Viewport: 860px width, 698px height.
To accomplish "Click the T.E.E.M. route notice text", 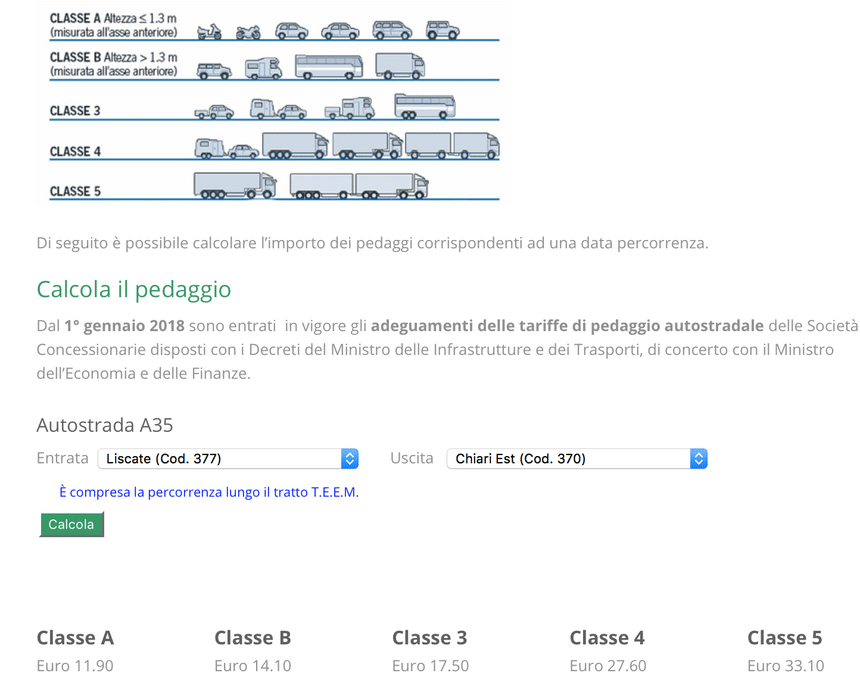I will pos(208,492).
